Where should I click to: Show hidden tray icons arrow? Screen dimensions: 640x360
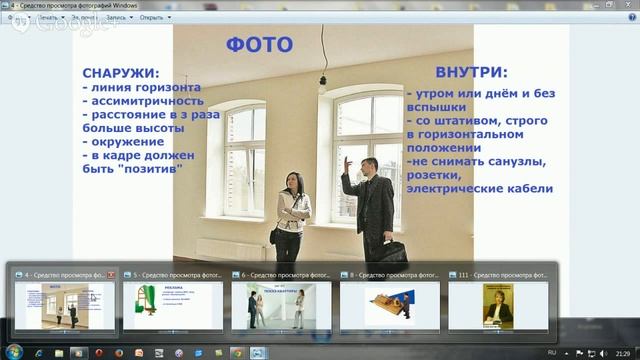click(x=567, y=353)
